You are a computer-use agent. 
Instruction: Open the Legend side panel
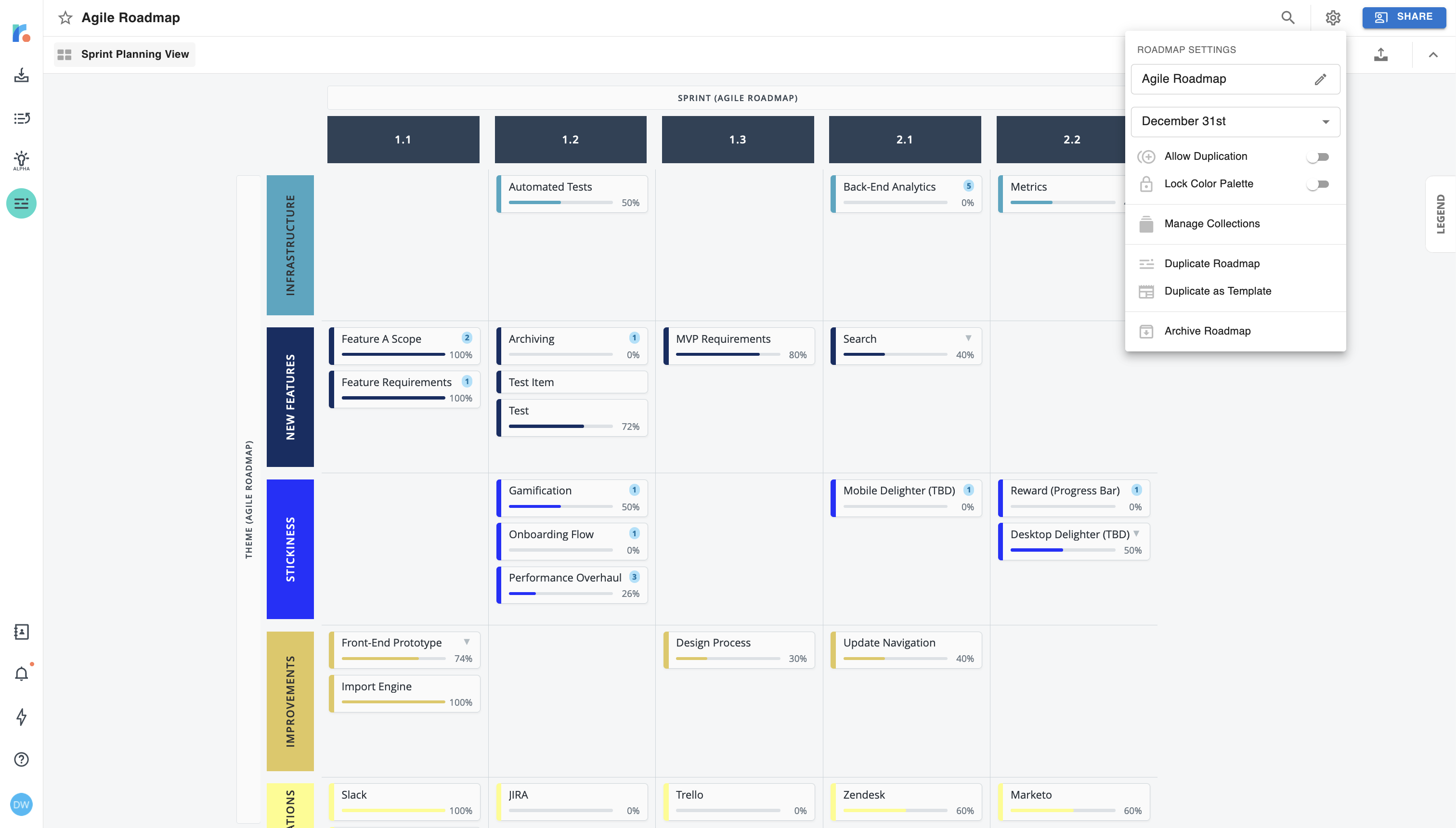(1440, 214)
